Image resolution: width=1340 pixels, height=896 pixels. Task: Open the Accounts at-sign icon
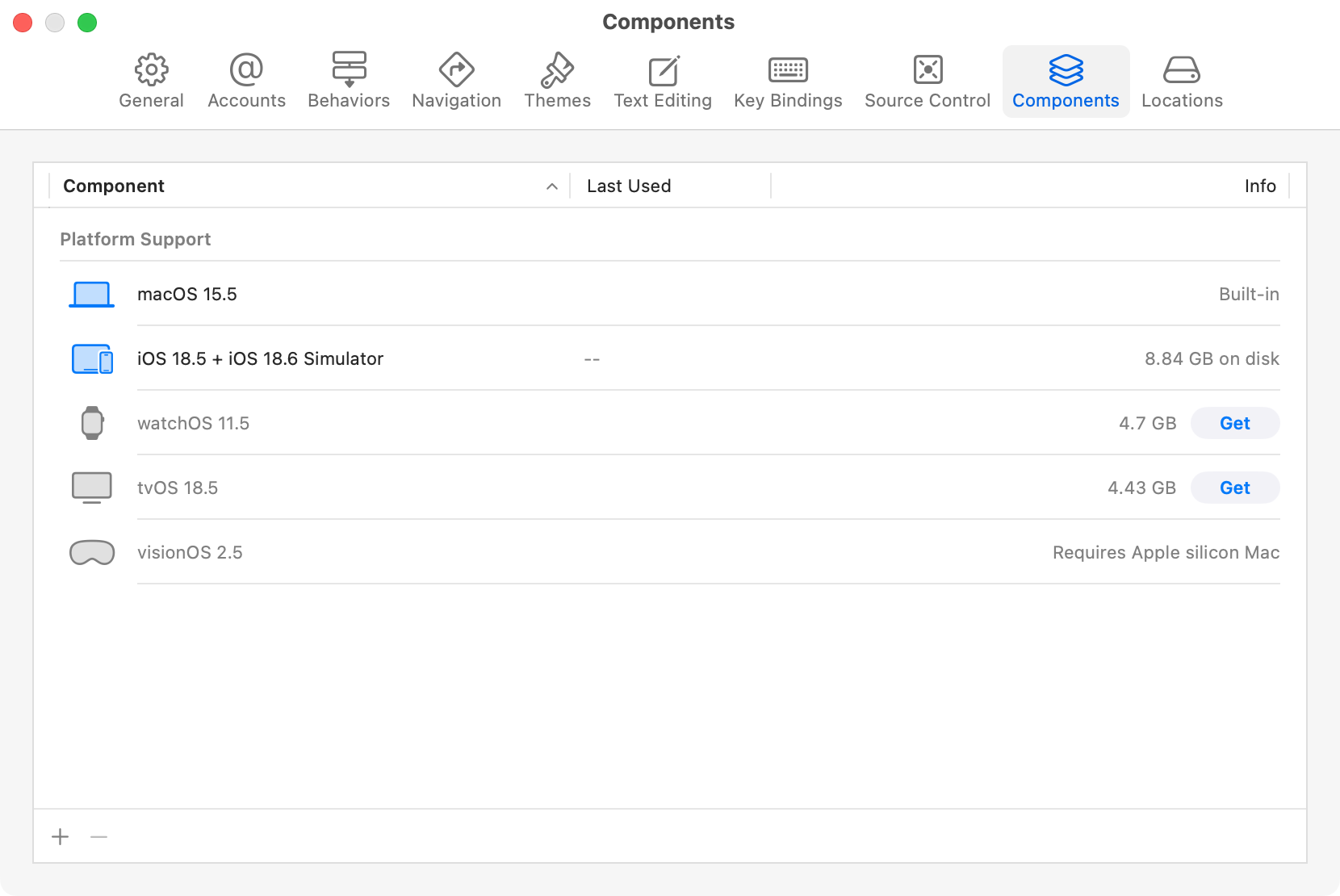[x=246, y=69]
